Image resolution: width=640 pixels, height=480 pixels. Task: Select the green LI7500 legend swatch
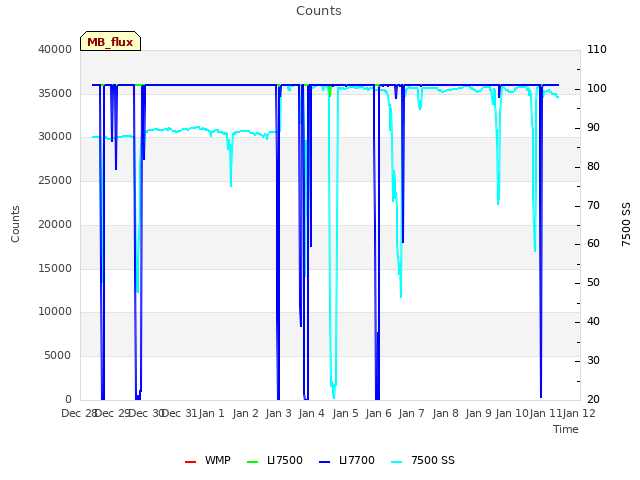pyautogui.click(x=253, y=462)
